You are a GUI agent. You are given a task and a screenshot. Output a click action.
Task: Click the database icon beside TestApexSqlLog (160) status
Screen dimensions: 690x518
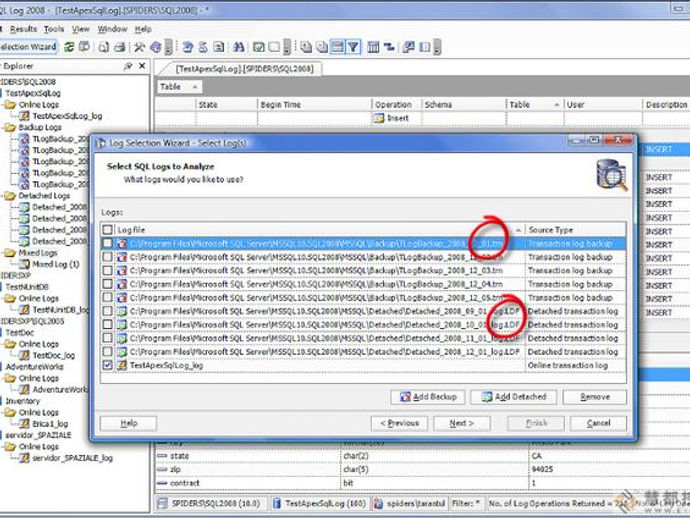pos(276,503)
